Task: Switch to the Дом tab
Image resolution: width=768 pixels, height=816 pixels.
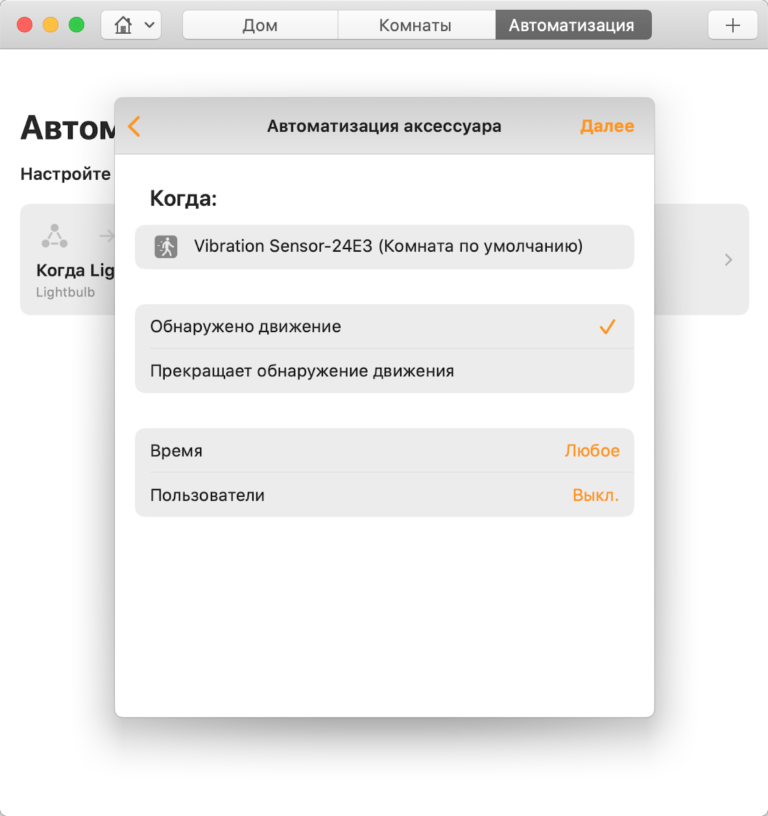Action: 260,25
